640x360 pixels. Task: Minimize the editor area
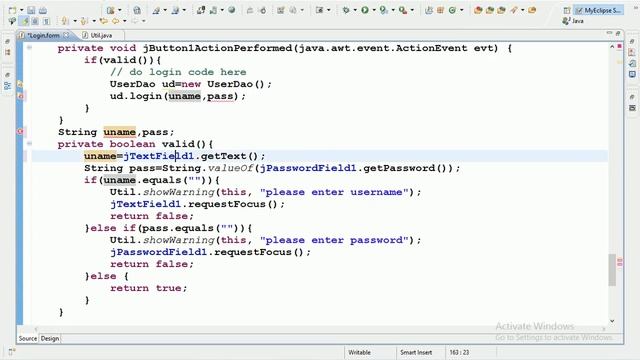tap(609, 33)
